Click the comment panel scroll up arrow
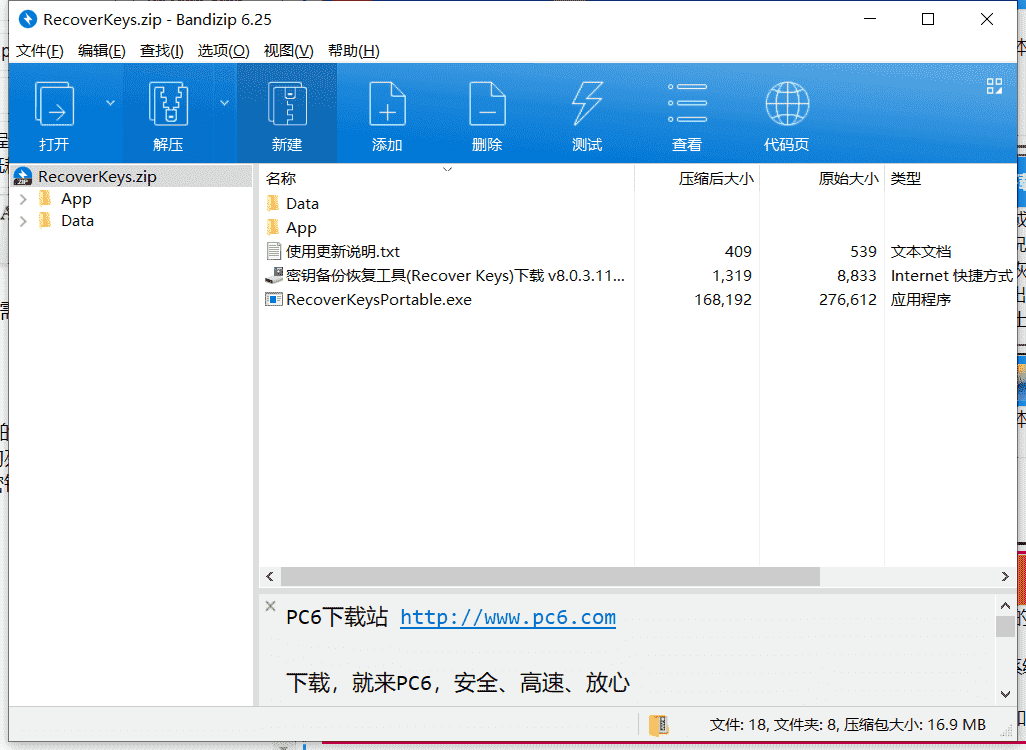This screenshot has height=750, width=1026. (1006, 605)
